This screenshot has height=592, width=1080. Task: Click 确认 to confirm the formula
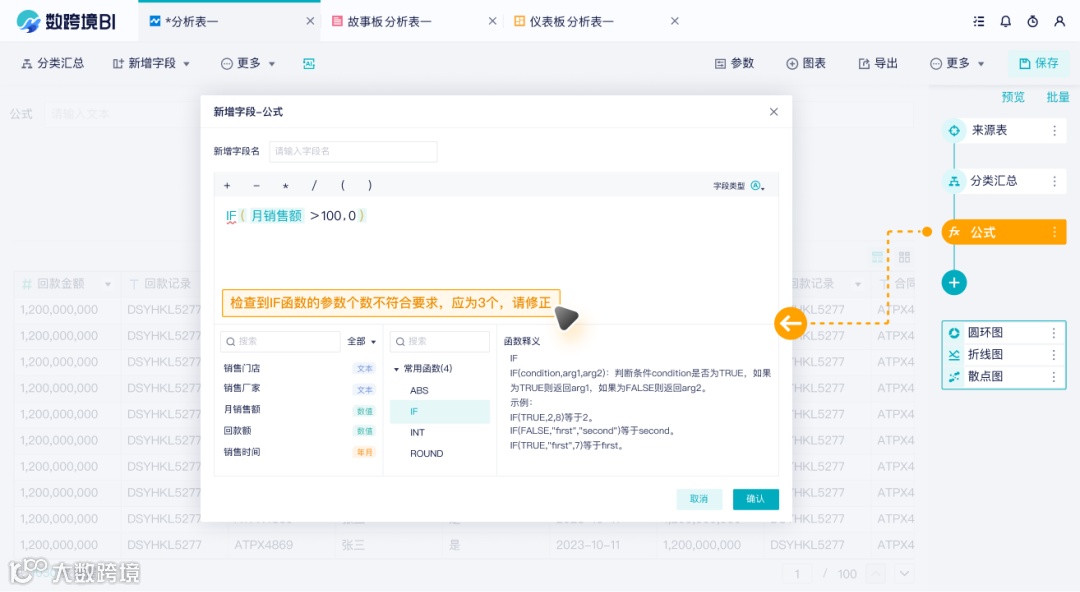tap(755, 499)
